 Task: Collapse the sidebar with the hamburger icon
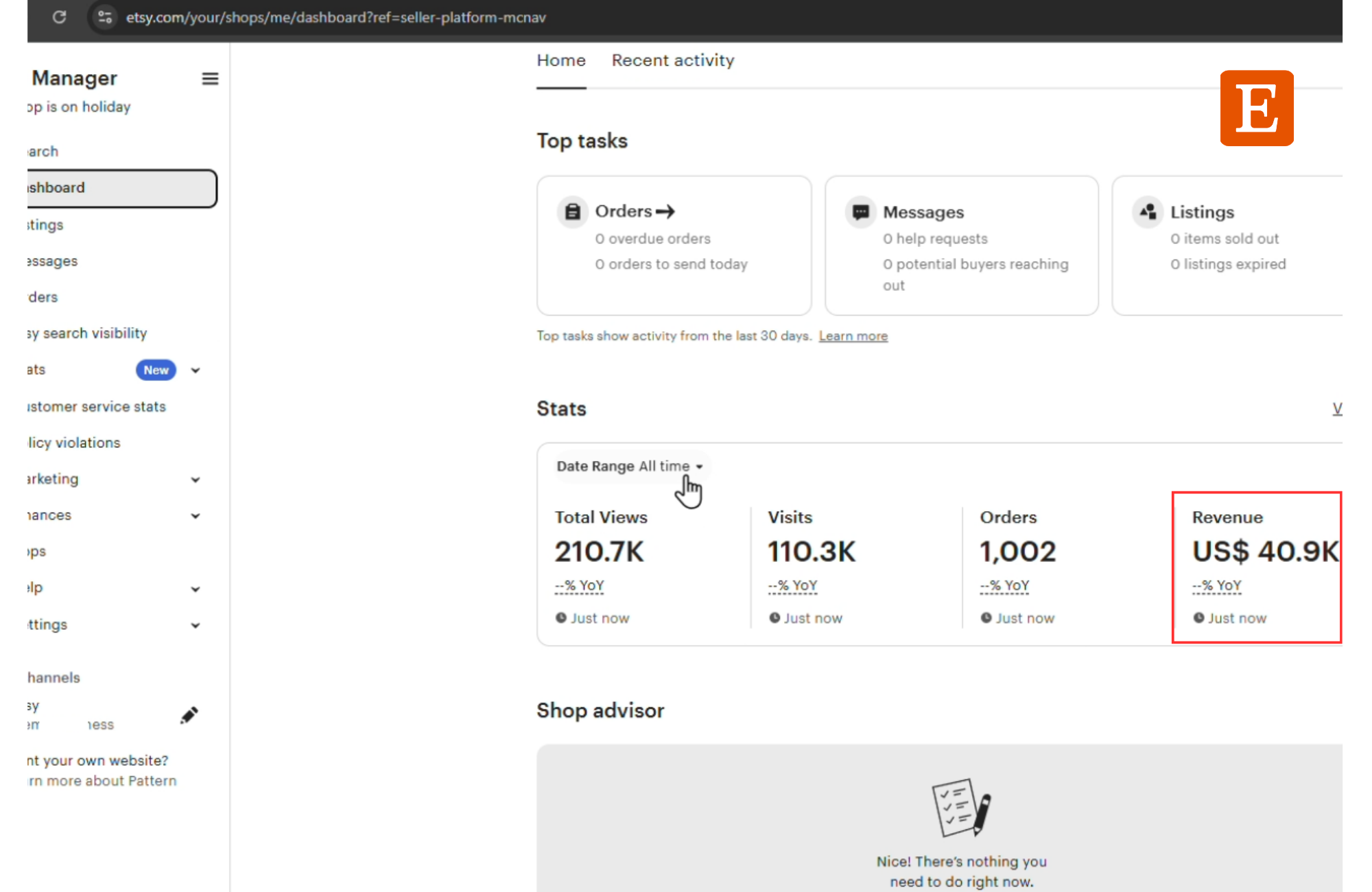point(210,79)
